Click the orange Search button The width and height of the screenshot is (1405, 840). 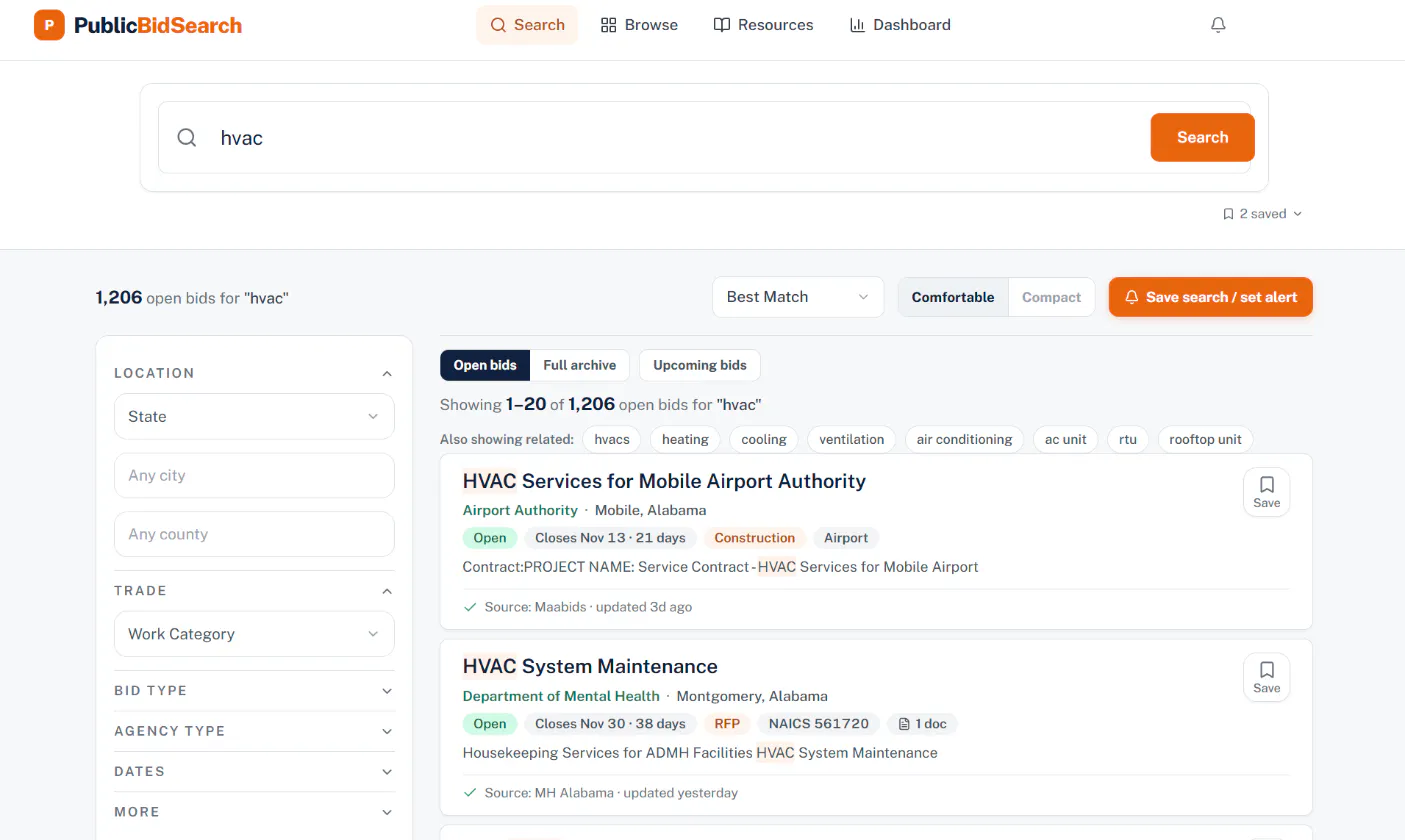[x=1202, y=138]
